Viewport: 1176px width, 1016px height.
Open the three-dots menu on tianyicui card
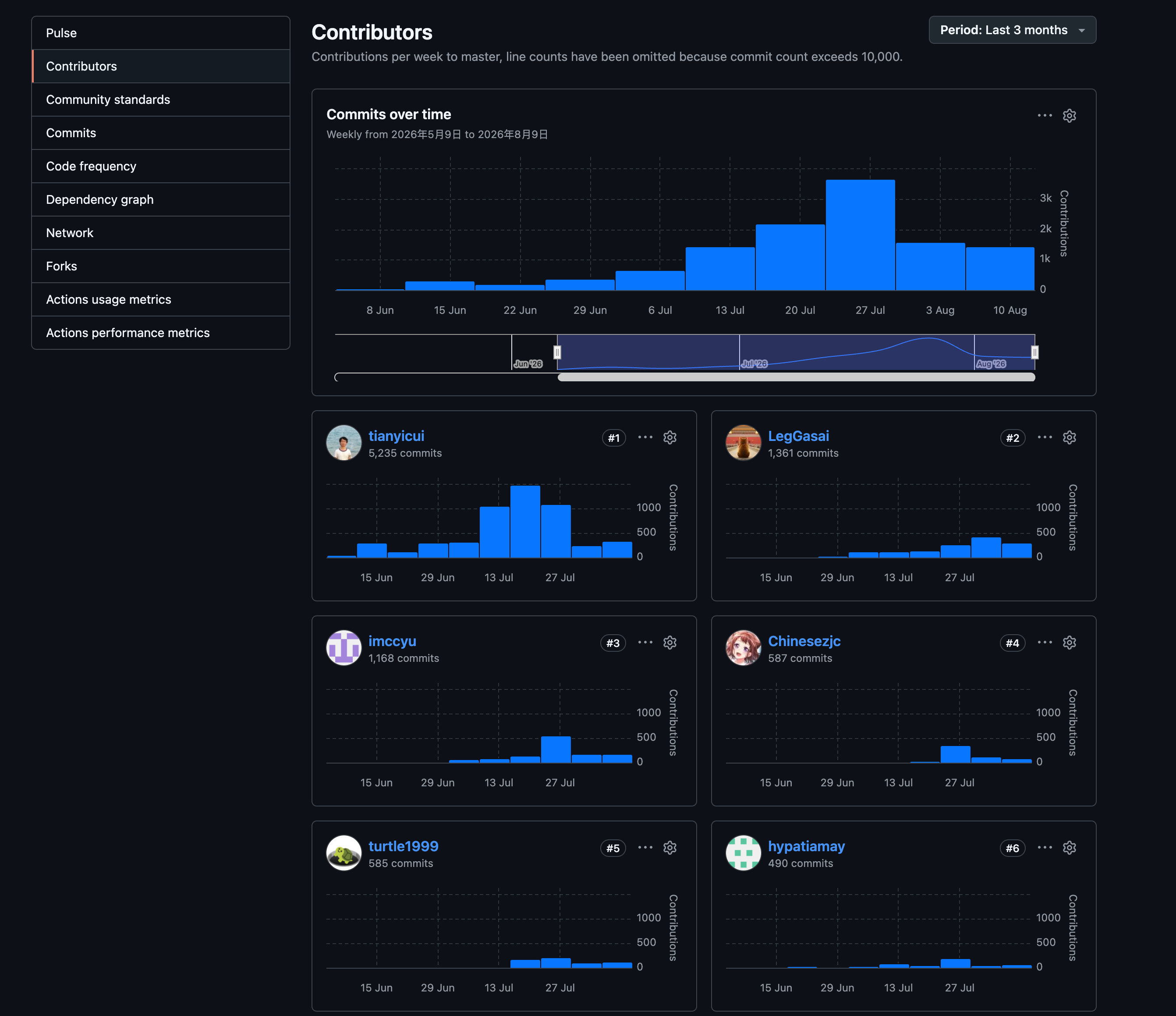coord(645,437)
